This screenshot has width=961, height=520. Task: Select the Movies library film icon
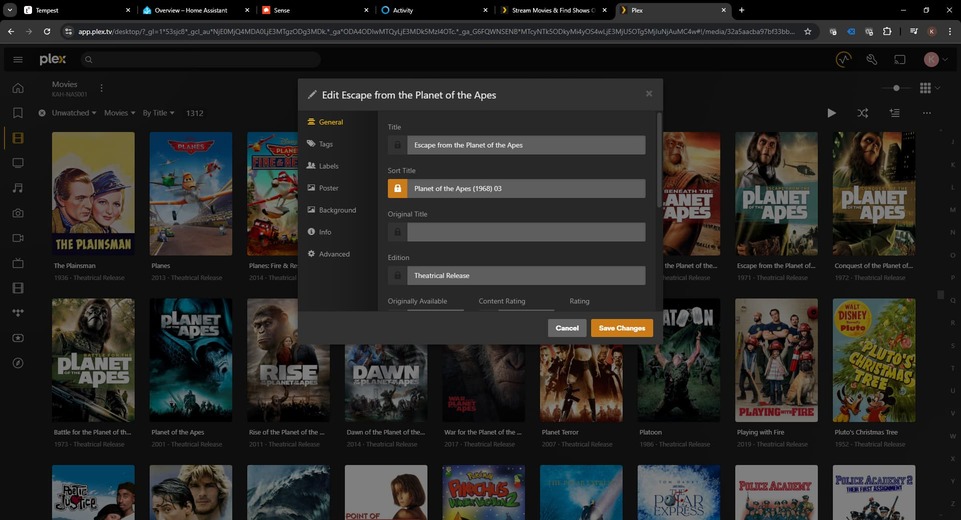[18, 138]
